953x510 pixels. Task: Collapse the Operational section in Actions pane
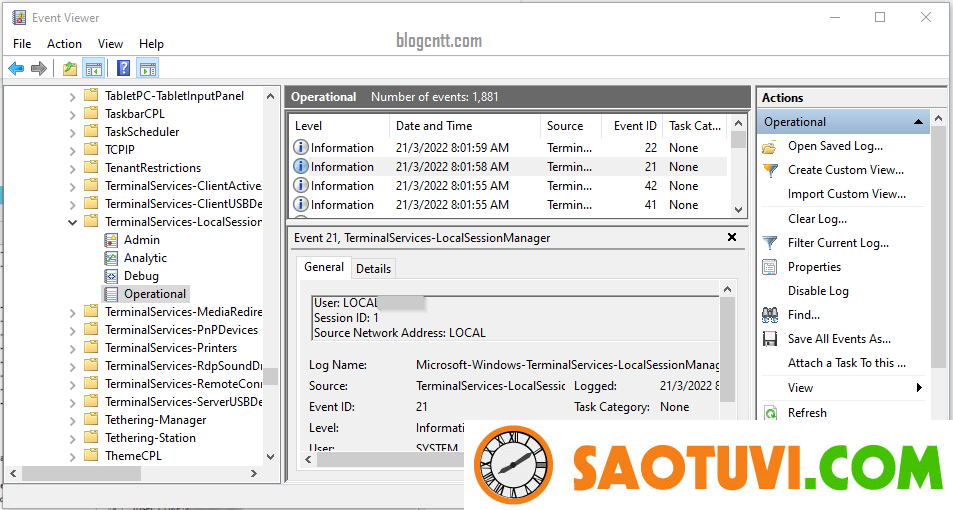918,122
